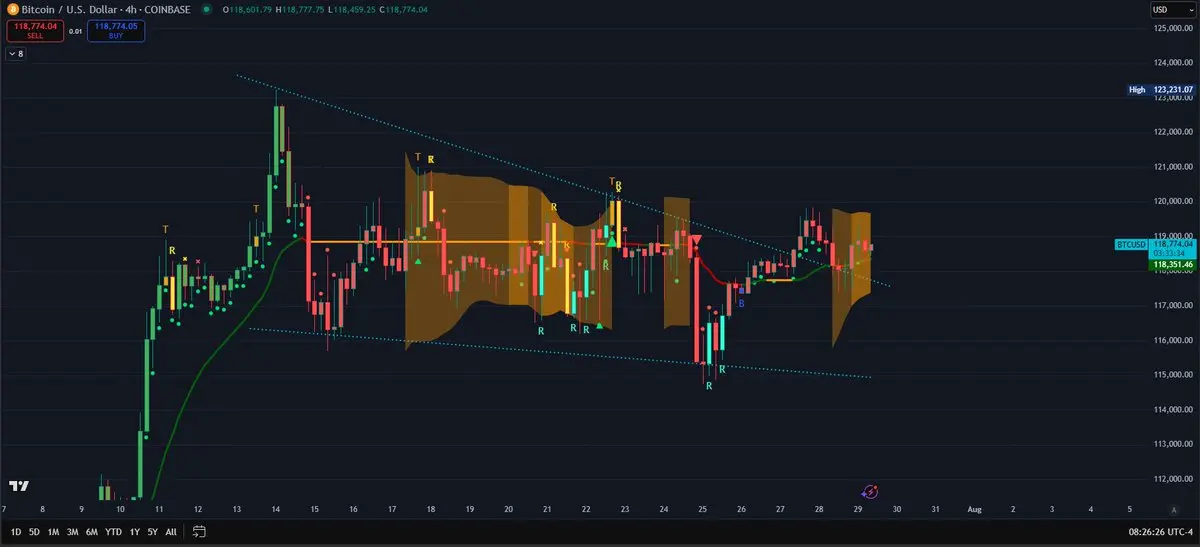Screen dimensions: 1200x547
Task: Click the 112,000.00 price axis label
Action: click(1174, 479)
